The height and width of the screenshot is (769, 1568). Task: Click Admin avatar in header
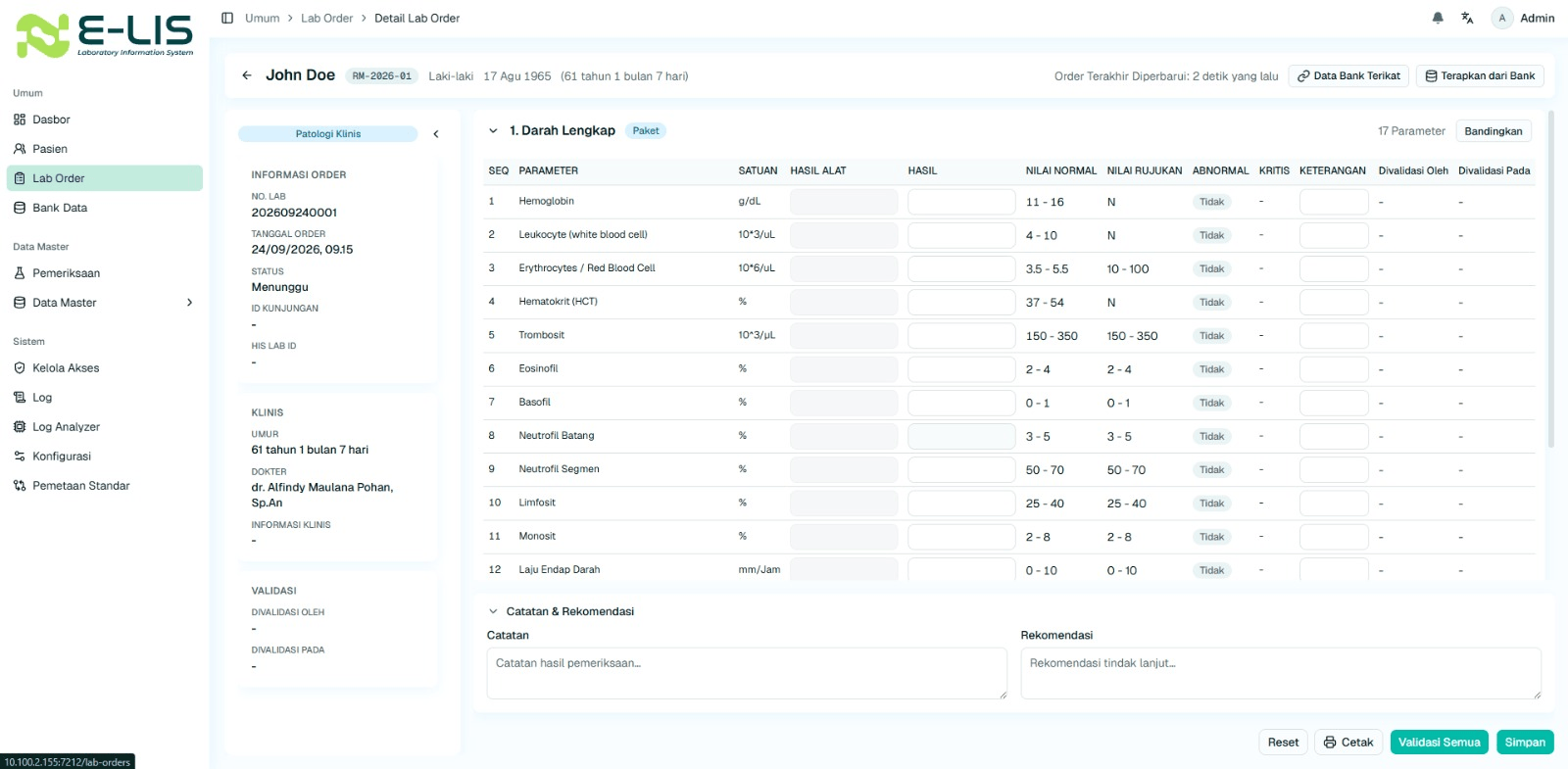1501,18
